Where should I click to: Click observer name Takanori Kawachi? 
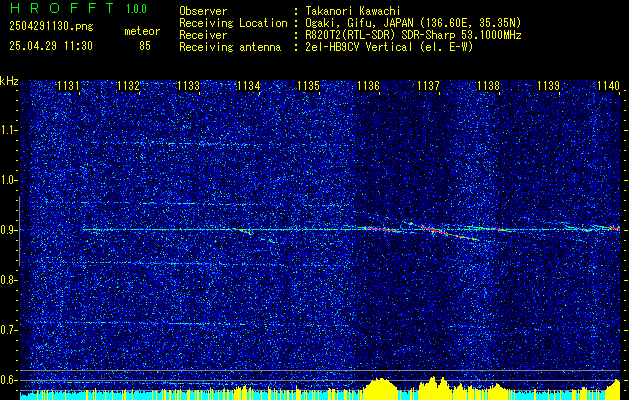click(x=352, y=11)
